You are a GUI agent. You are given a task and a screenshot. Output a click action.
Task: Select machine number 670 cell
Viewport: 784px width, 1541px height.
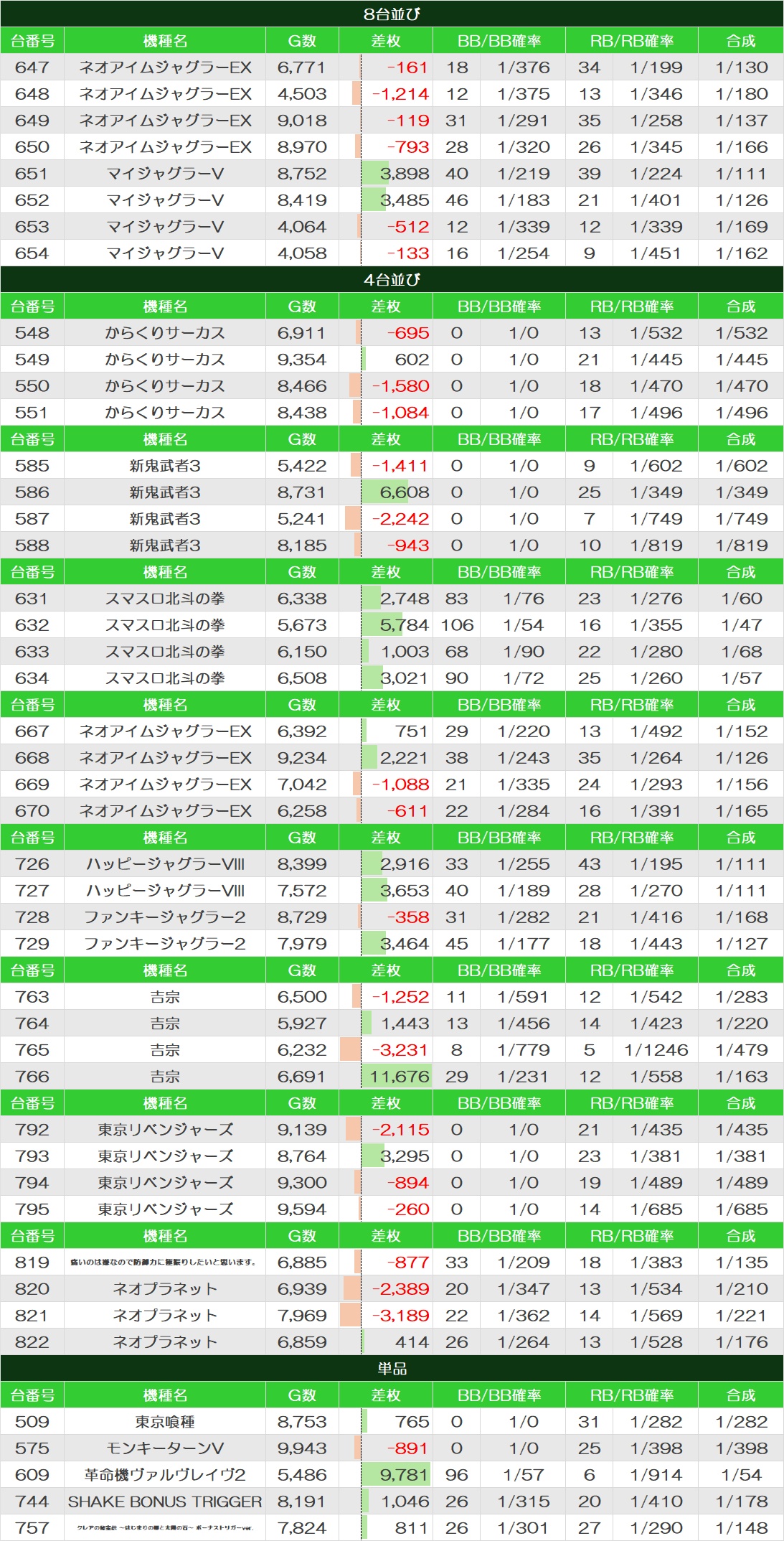click(x=32, y=811)
